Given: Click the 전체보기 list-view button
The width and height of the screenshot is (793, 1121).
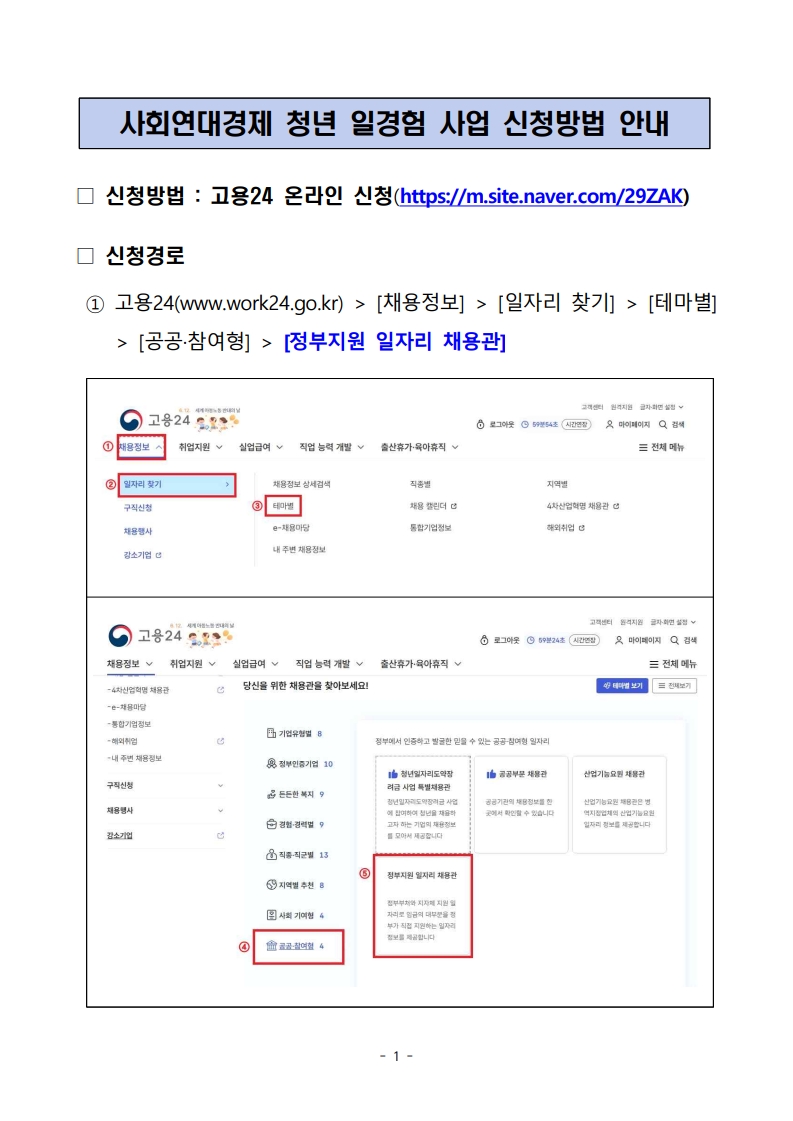Looking at the screenshot, I should point(674,686).
